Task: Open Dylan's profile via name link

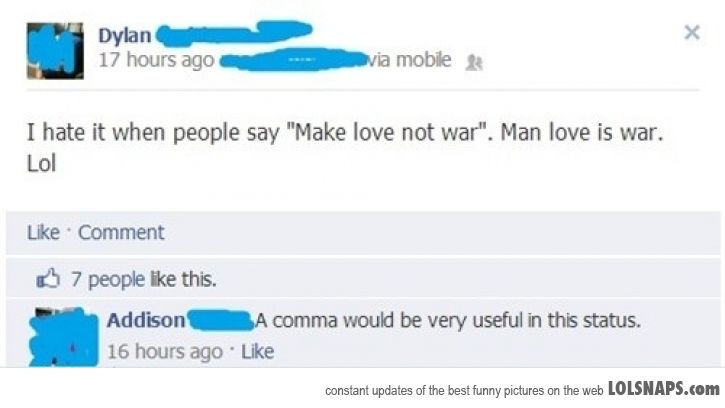Action: point(124,36)
